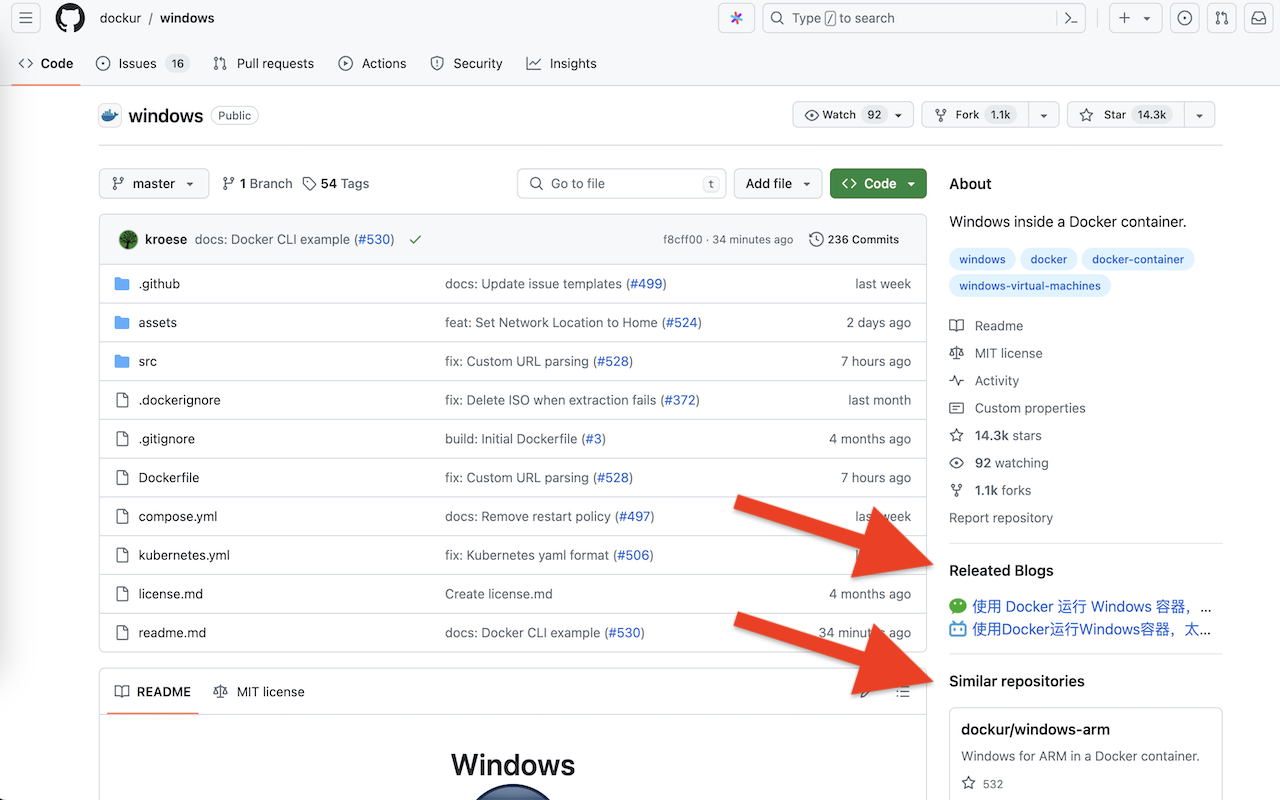Star the repository

1124,115
